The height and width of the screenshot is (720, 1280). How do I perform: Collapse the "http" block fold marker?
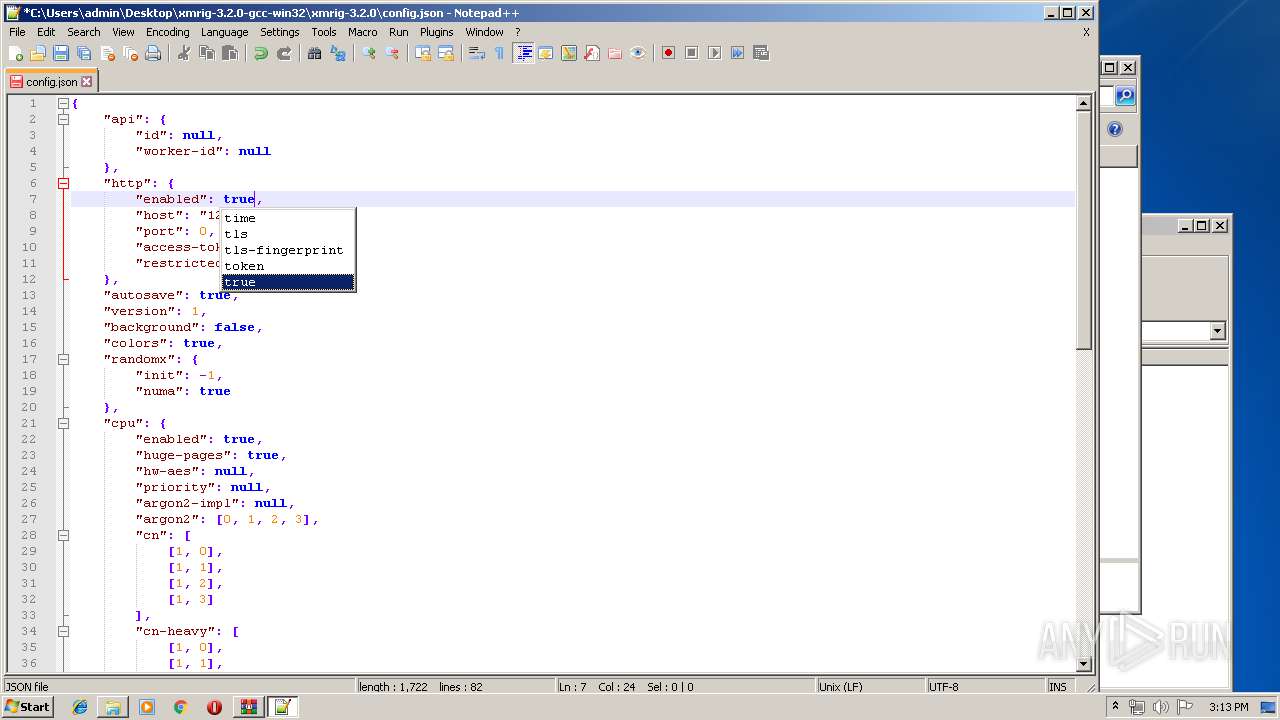[x=63, y=183]
